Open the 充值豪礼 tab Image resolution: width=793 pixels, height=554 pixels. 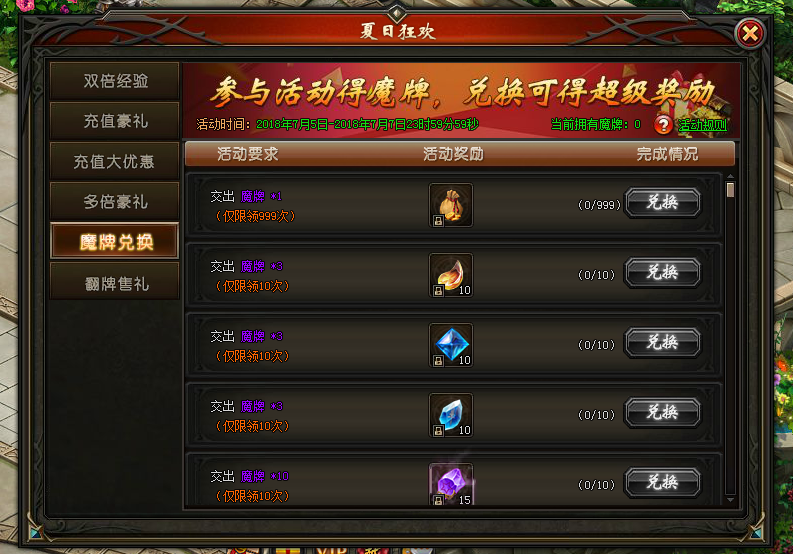115,121
